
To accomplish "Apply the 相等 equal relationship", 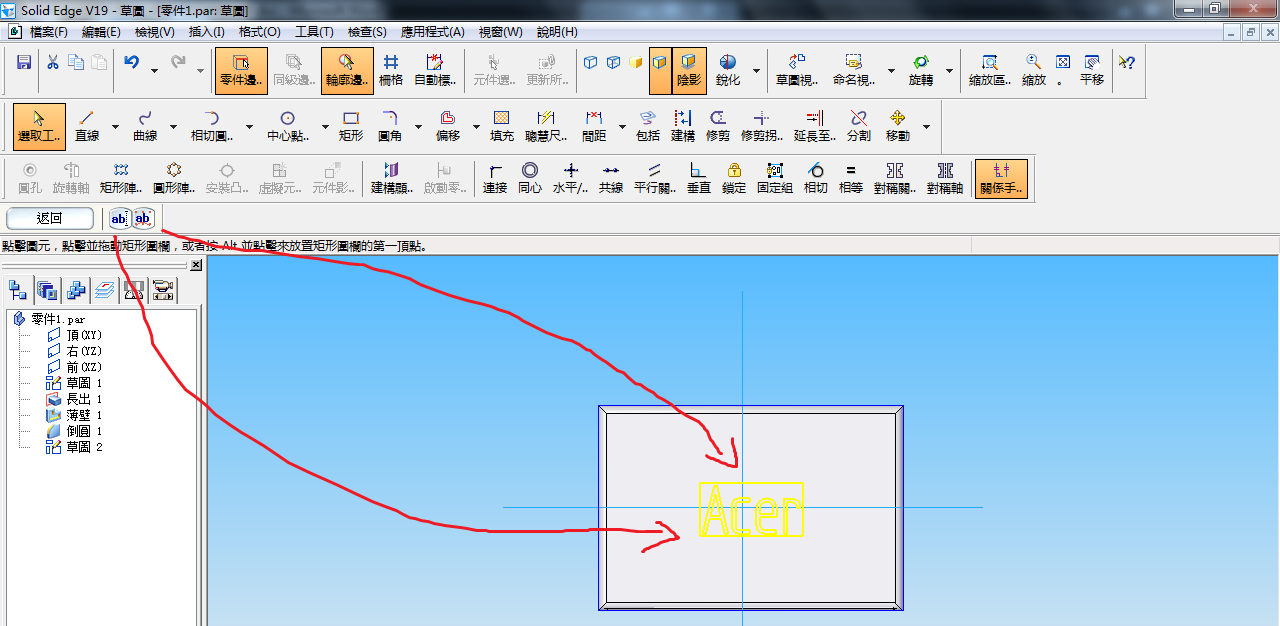I will (x=851, y=178).
